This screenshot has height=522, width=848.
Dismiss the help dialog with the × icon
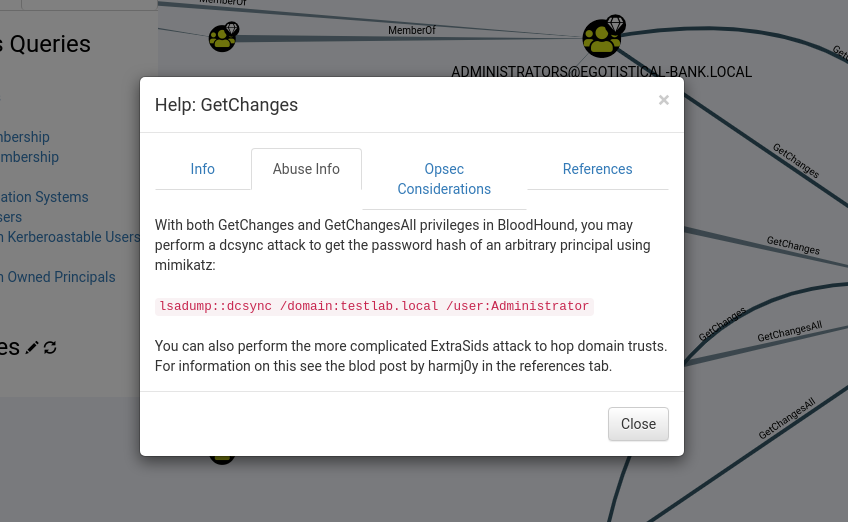point(664,100)
